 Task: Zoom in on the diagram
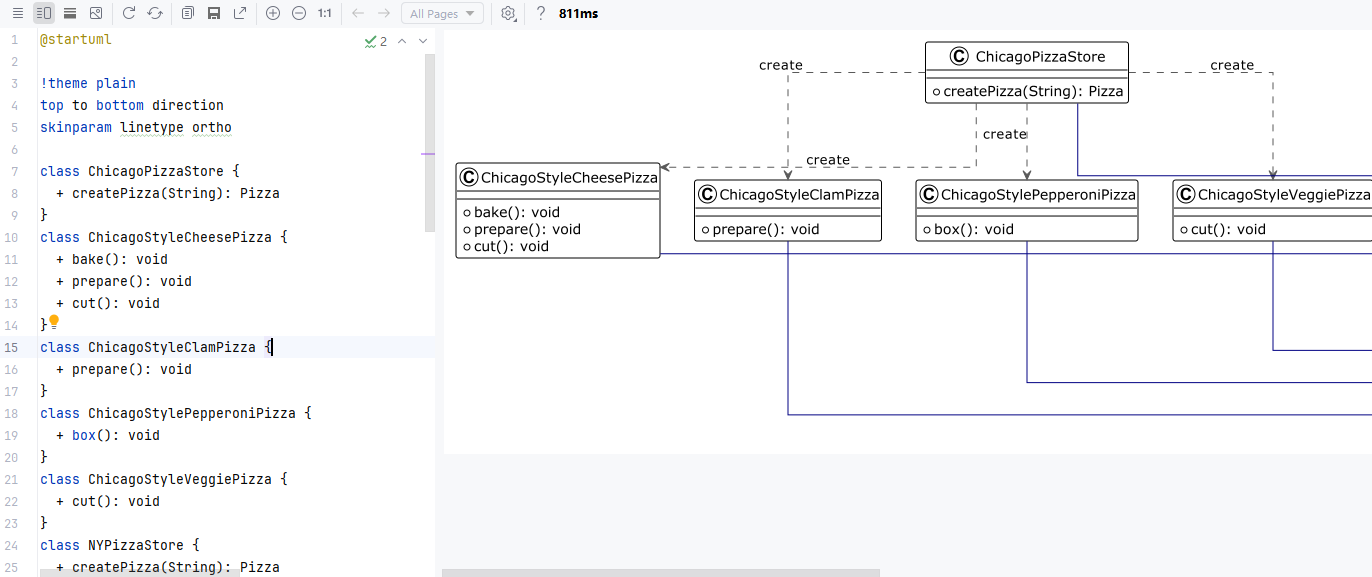coord(273,13)
